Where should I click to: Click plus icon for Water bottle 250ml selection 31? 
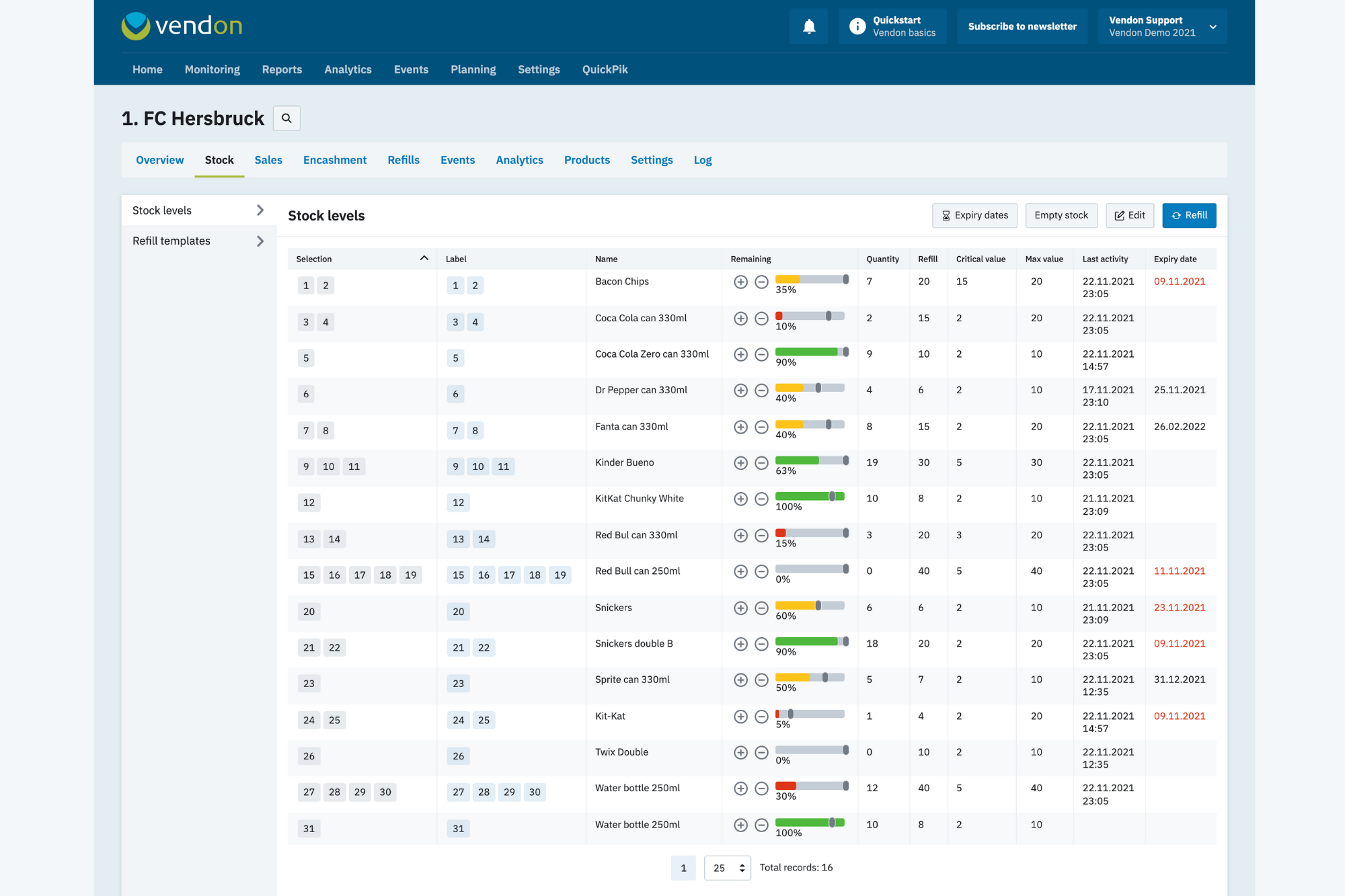(x=740, y=825)
